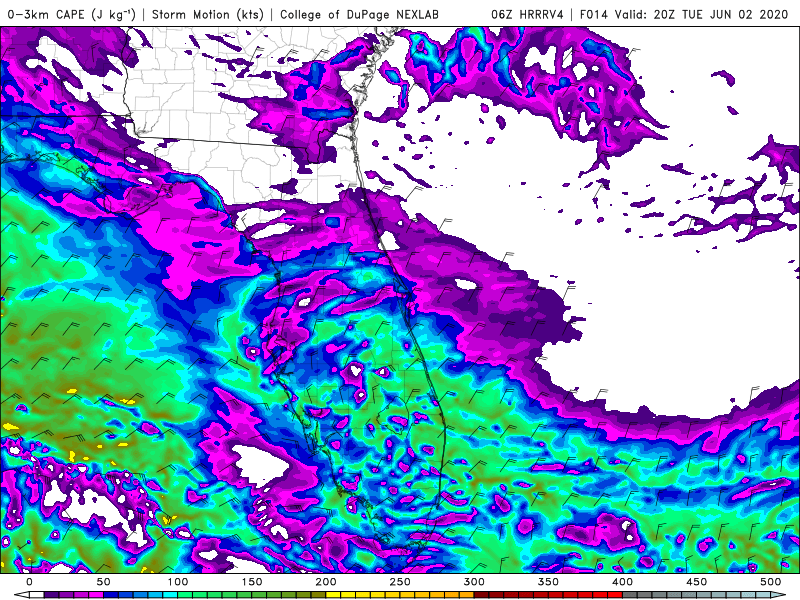
Task: Click the "100" value on the color scale
Action: click(178, 582)
